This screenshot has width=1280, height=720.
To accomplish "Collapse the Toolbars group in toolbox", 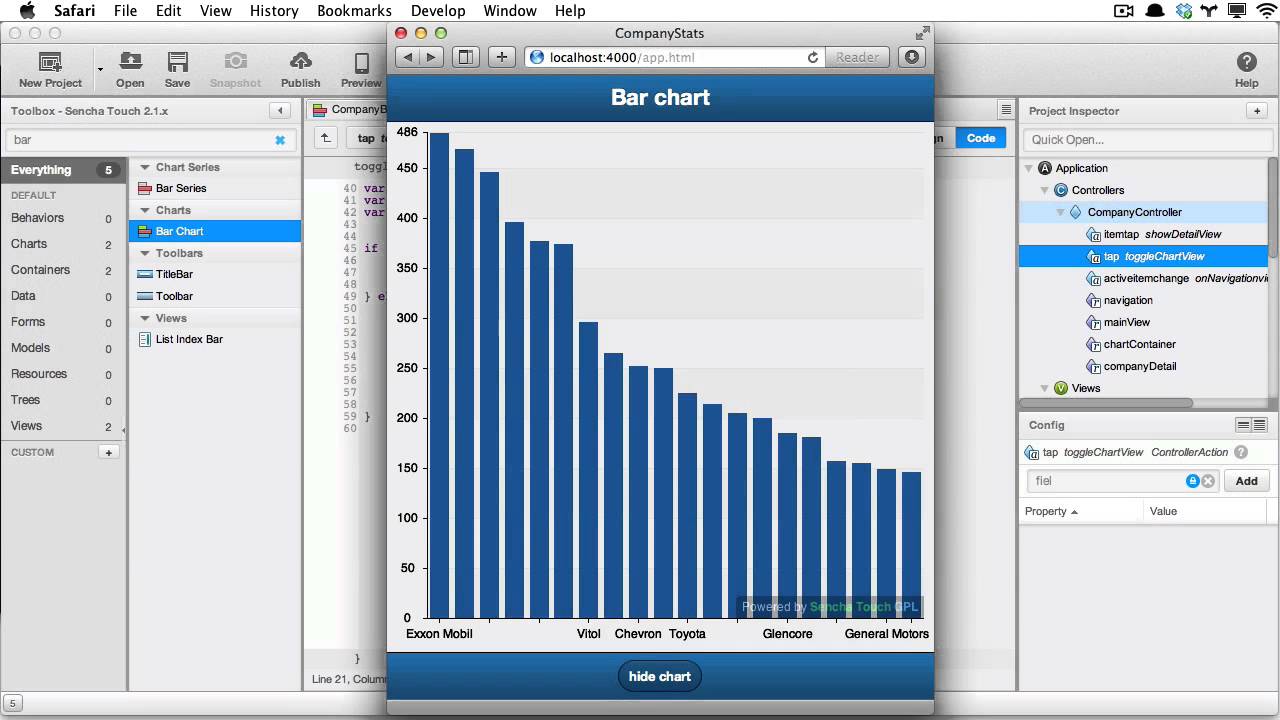I will [144, 253].
